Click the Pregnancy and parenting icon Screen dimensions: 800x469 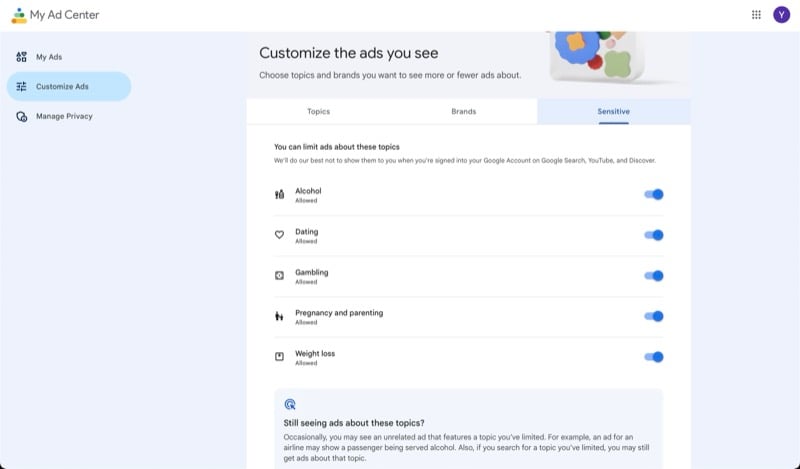pos(279,316)
